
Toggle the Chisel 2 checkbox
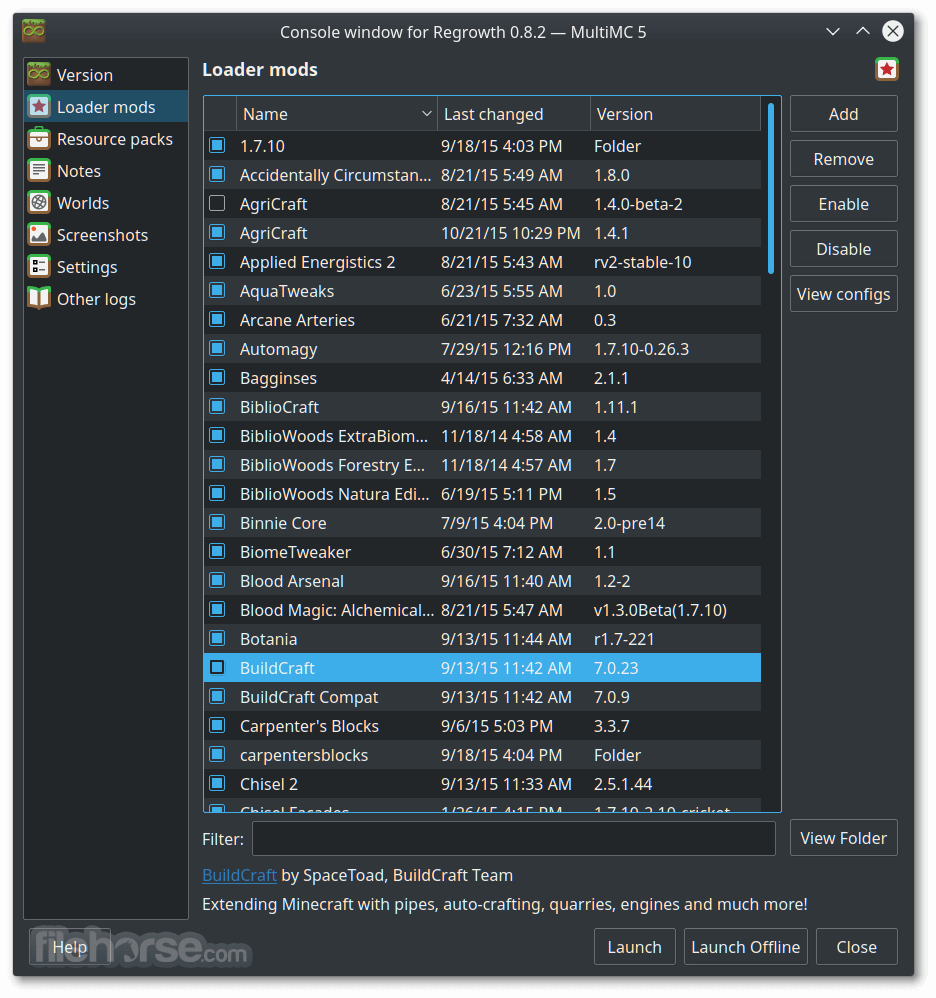tap(218, 784)
